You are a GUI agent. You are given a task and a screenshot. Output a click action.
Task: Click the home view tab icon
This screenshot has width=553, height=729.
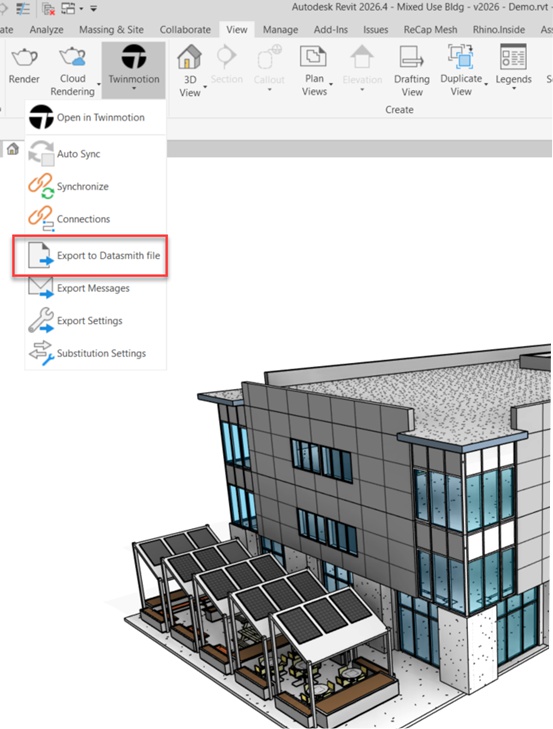[13, 149]
